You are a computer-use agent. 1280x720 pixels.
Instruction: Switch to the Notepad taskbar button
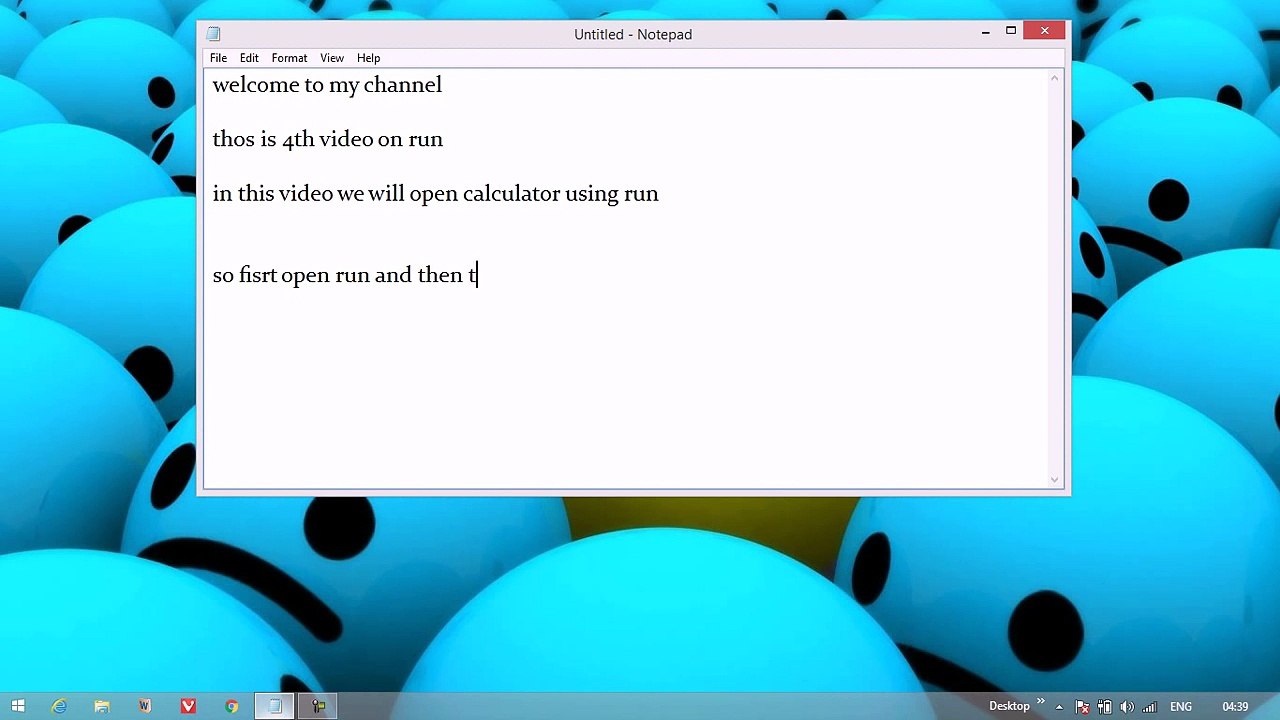pyautogui.click(x=275, y=706)
